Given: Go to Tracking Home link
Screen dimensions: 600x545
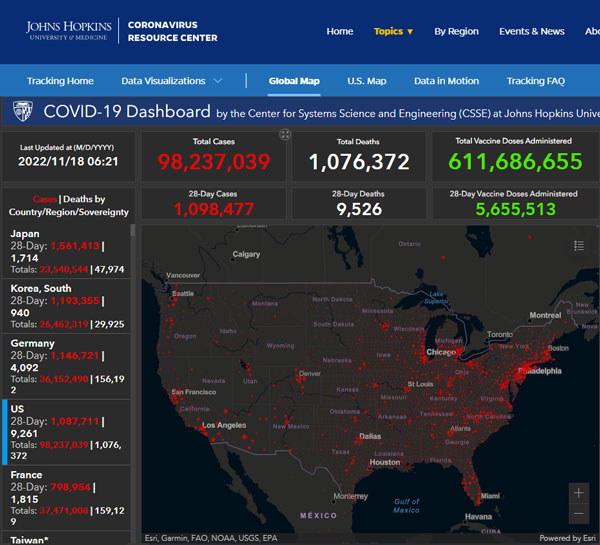Looking at the screenshot, I should point(60,81).
